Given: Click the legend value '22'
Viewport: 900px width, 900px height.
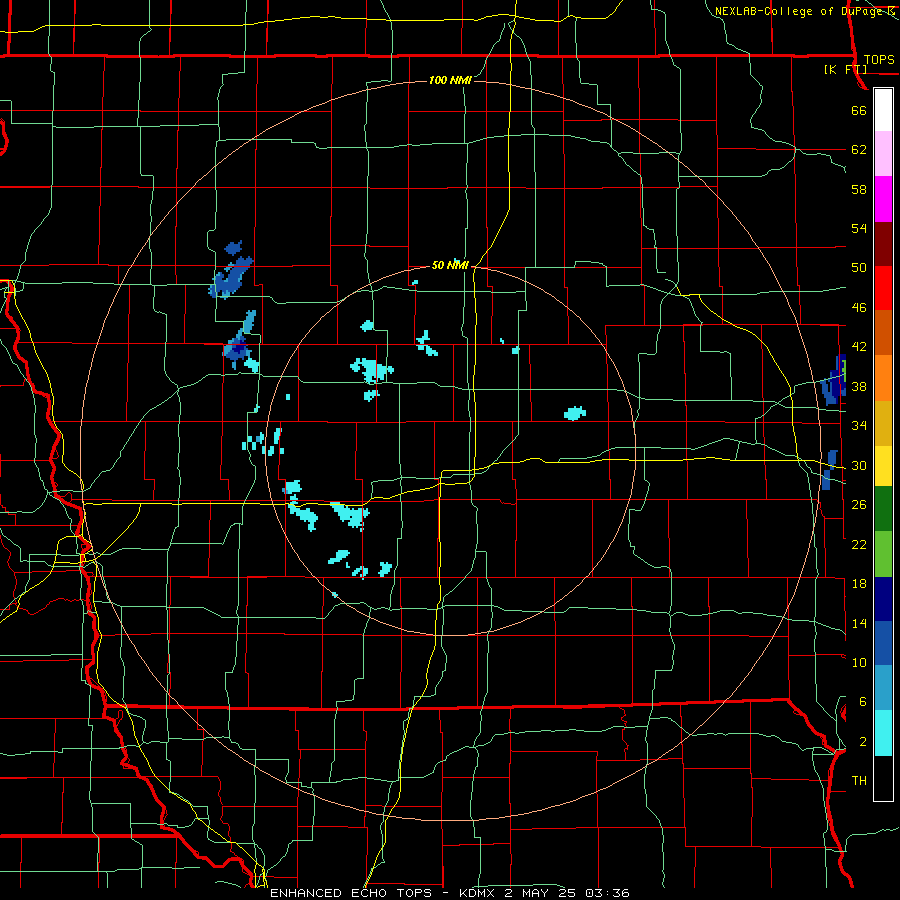Looking at the screenshot, I should 859,544.
